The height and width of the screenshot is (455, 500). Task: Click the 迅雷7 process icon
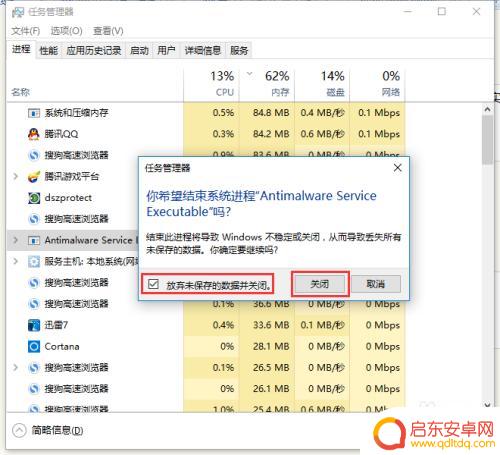[x=34, y=325]
